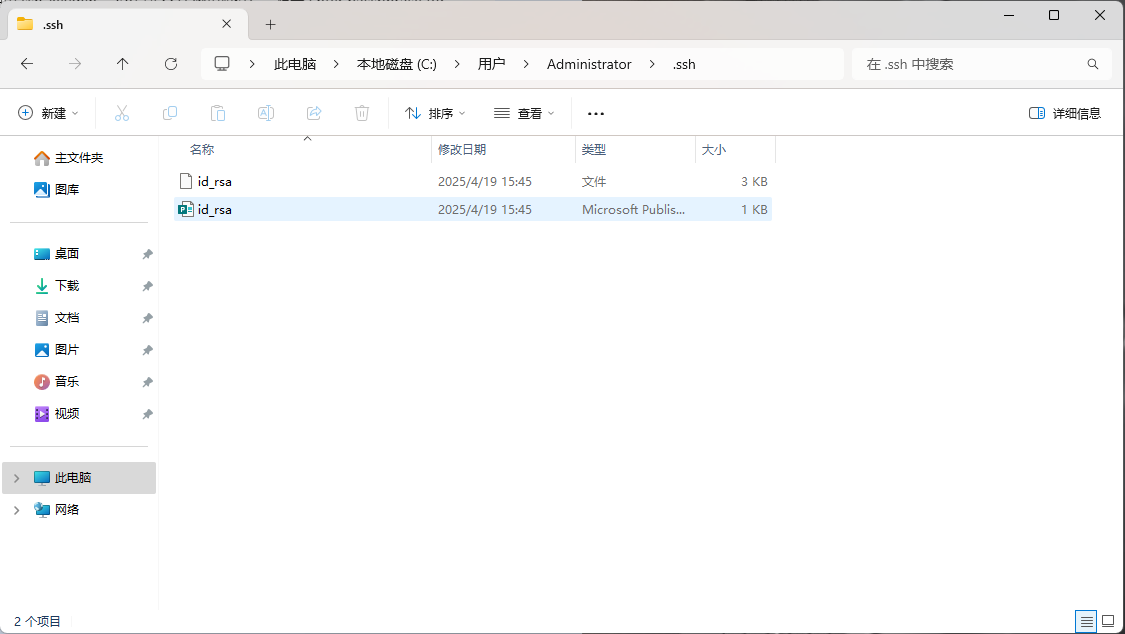Unpin 图片 using its pin icon
1125x634 pixels.
(147, 350)
